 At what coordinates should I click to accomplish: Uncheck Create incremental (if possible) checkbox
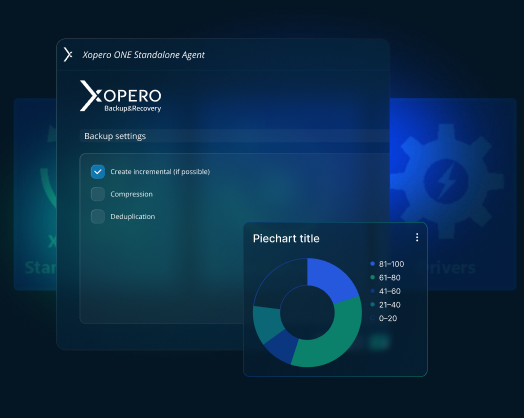click(98, 172)
